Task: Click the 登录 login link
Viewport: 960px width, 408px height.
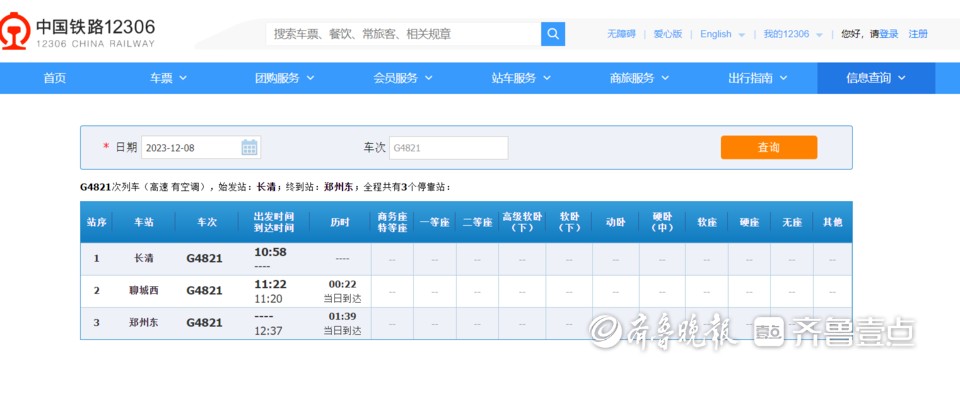Action: click(x=888, y=34)
